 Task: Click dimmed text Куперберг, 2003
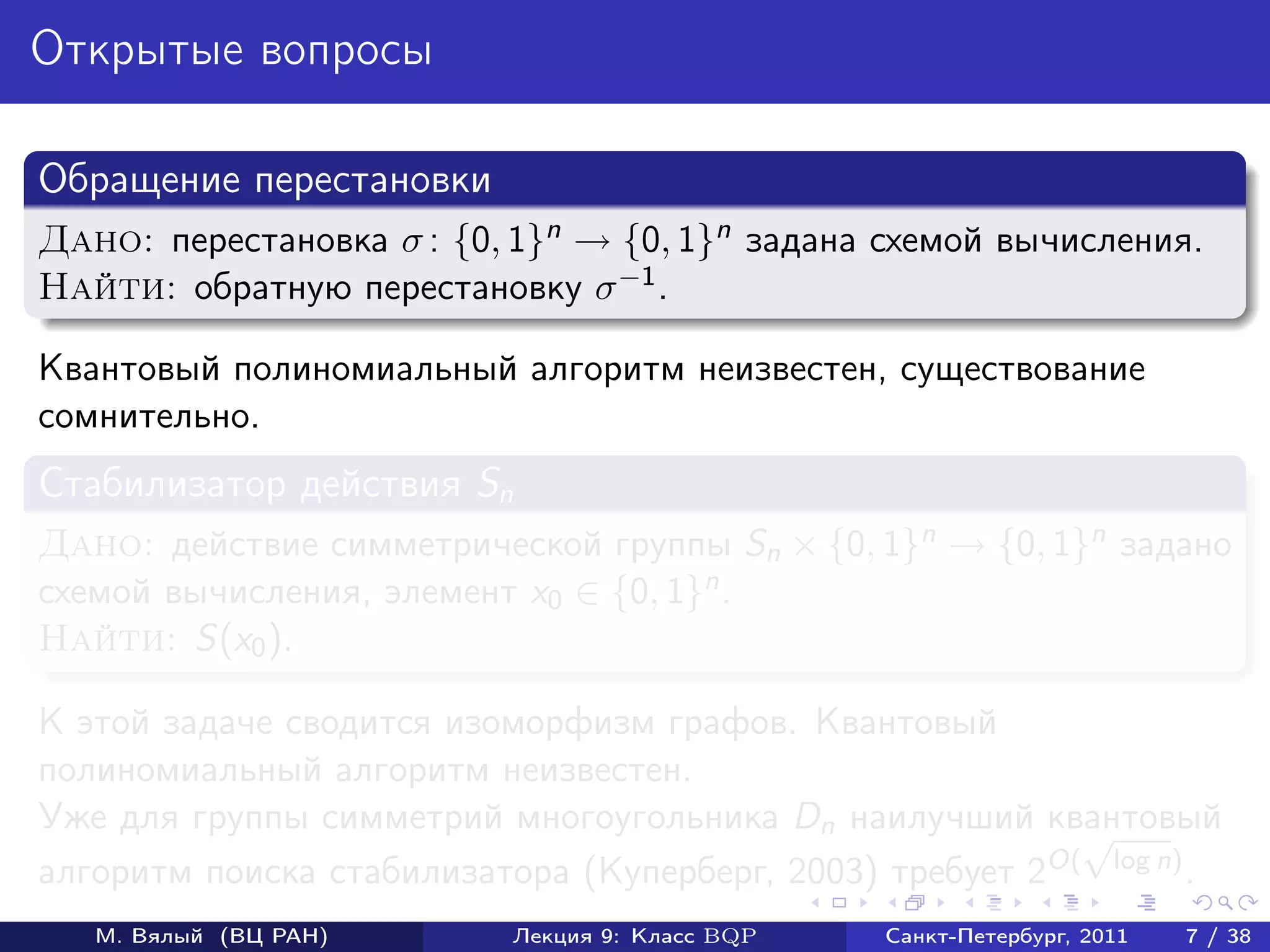[x=732, y=873]
